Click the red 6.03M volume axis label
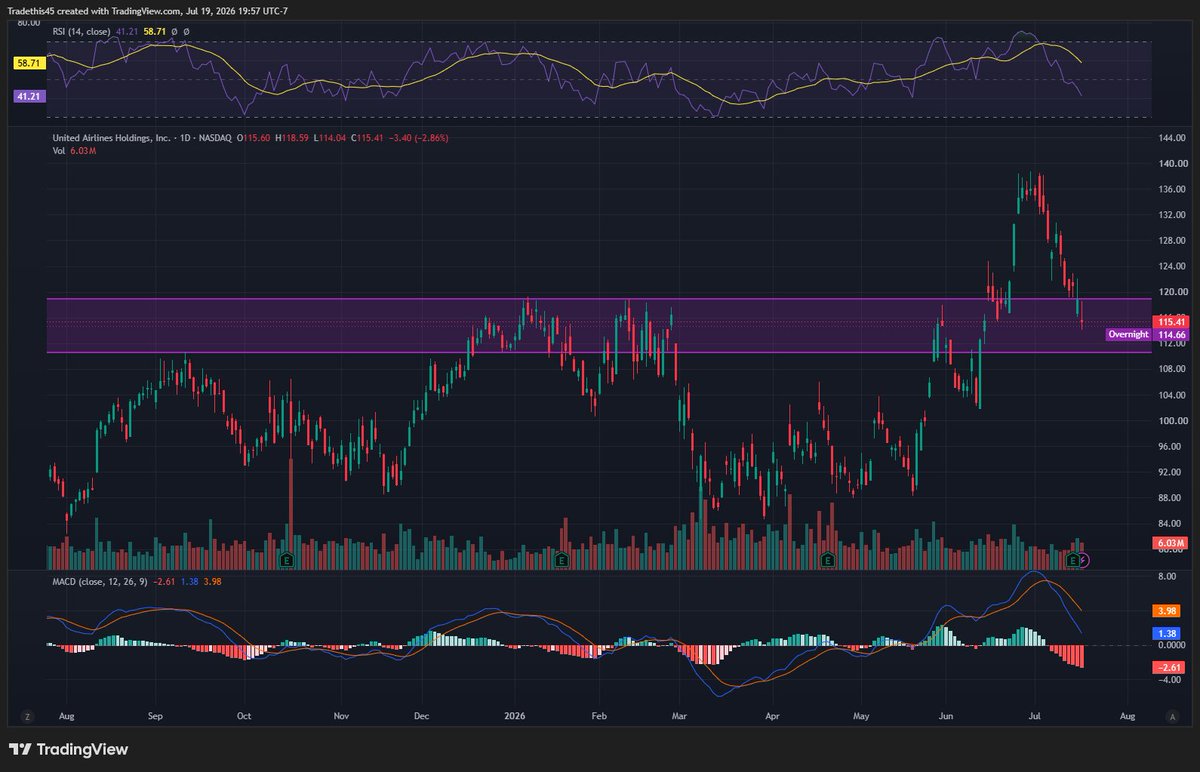Viewport: 1200px width, 772px height. [x=1169, y=543]
